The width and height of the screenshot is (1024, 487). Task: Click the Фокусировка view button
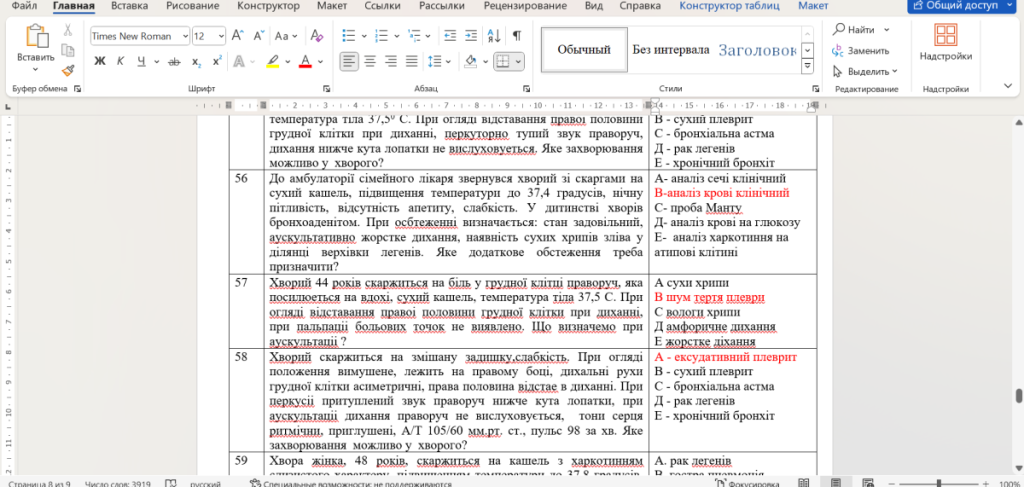747,484
